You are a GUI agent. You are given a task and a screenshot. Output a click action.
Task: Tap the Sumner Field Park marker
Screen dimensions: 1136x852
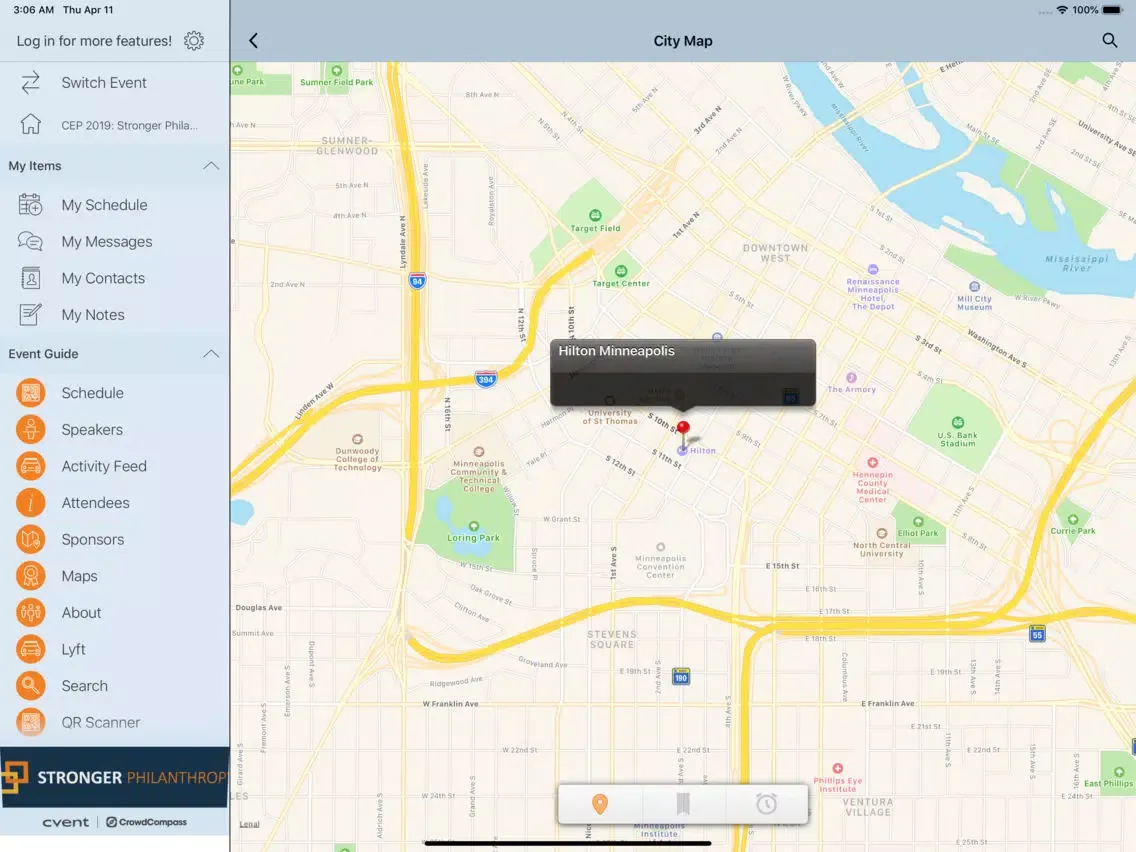(x=336, y=71)
